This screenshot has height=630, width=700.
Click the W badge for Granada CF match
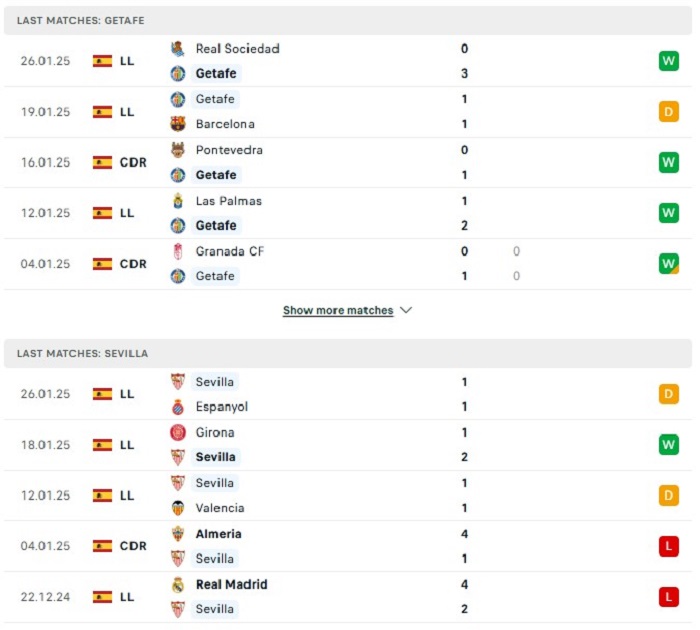[x=668, y=263]
